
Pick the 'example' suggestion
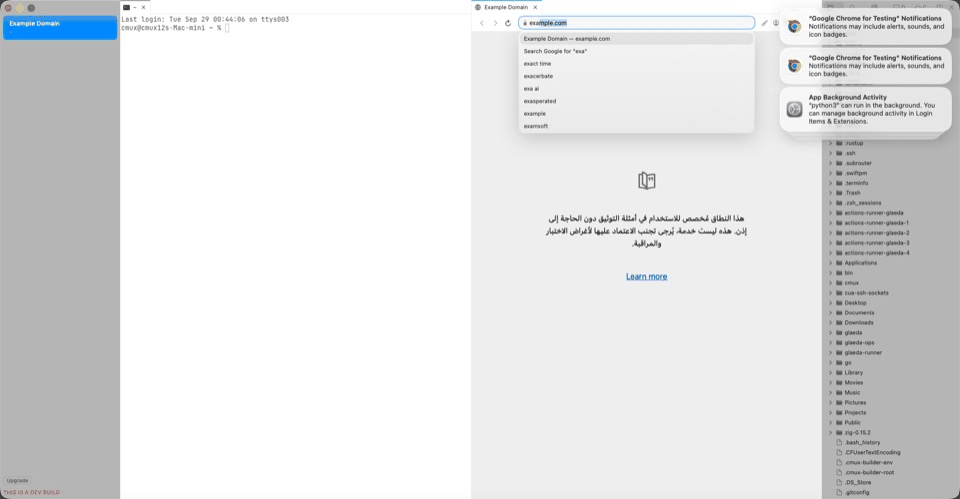click(x=636, y=114)
